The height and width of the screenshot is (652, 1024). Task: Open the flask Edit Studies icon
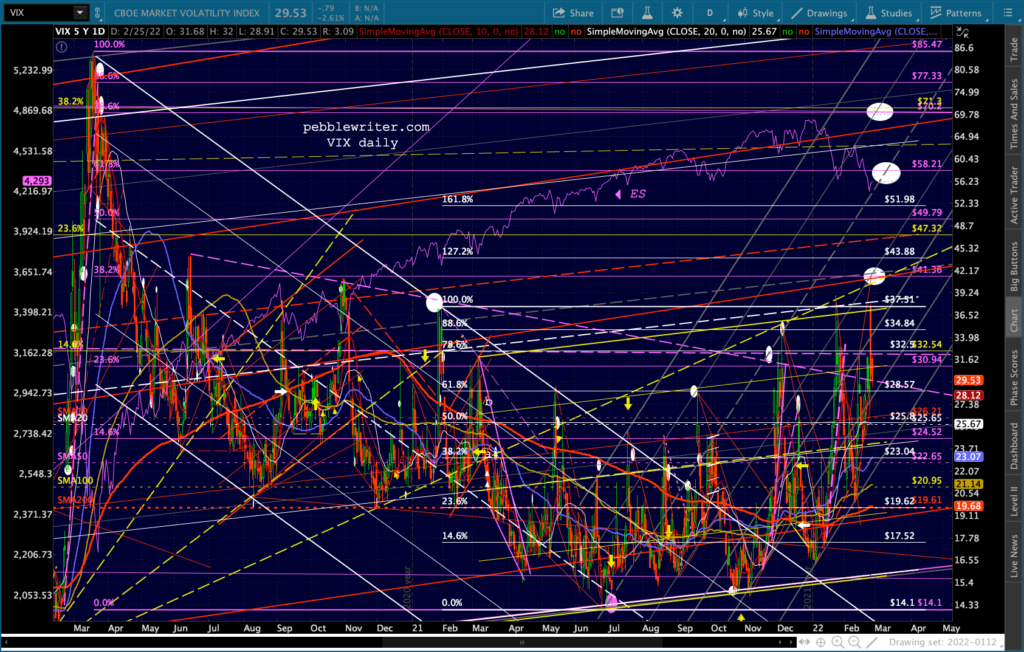coord(647,12)
